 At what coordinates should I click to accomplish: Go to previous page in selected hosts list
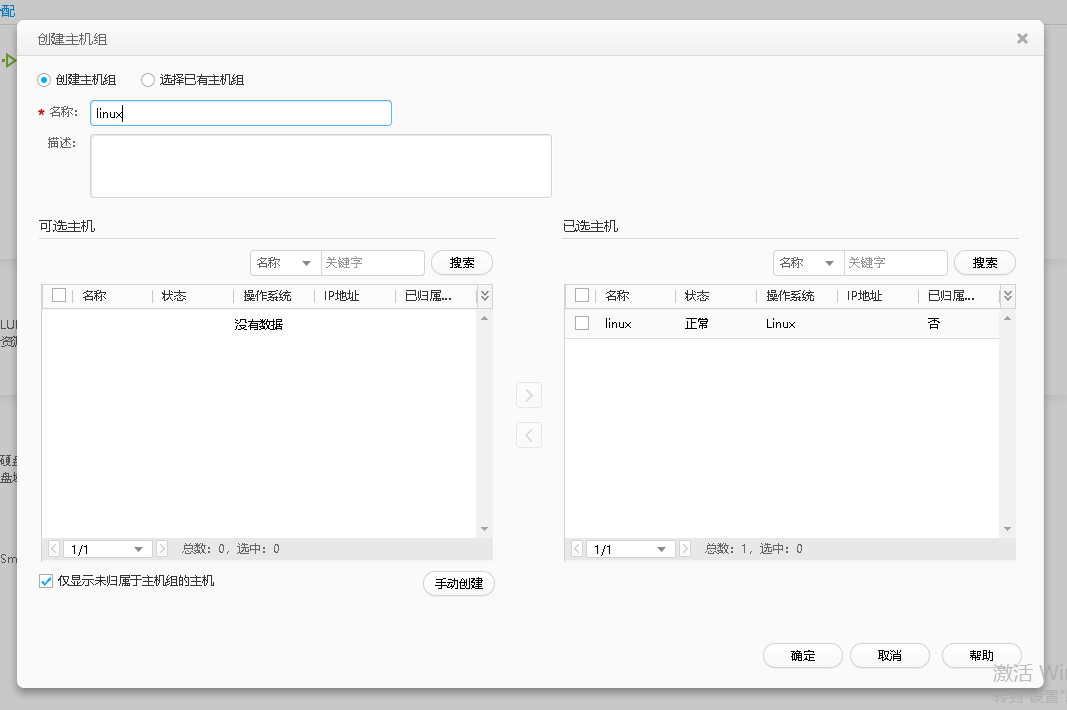point(577,549)
